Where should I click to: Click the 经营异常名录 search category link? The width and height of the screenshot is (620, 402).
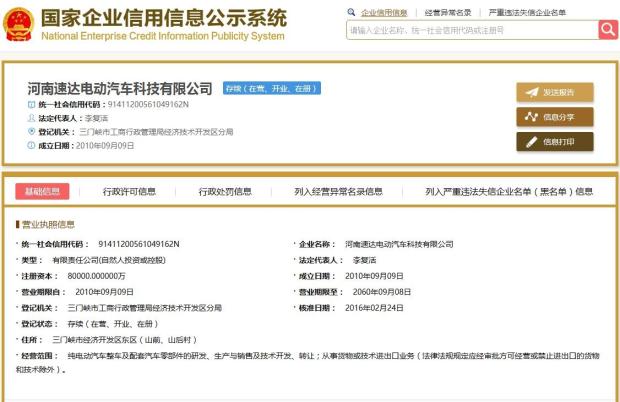pos(448,13)
